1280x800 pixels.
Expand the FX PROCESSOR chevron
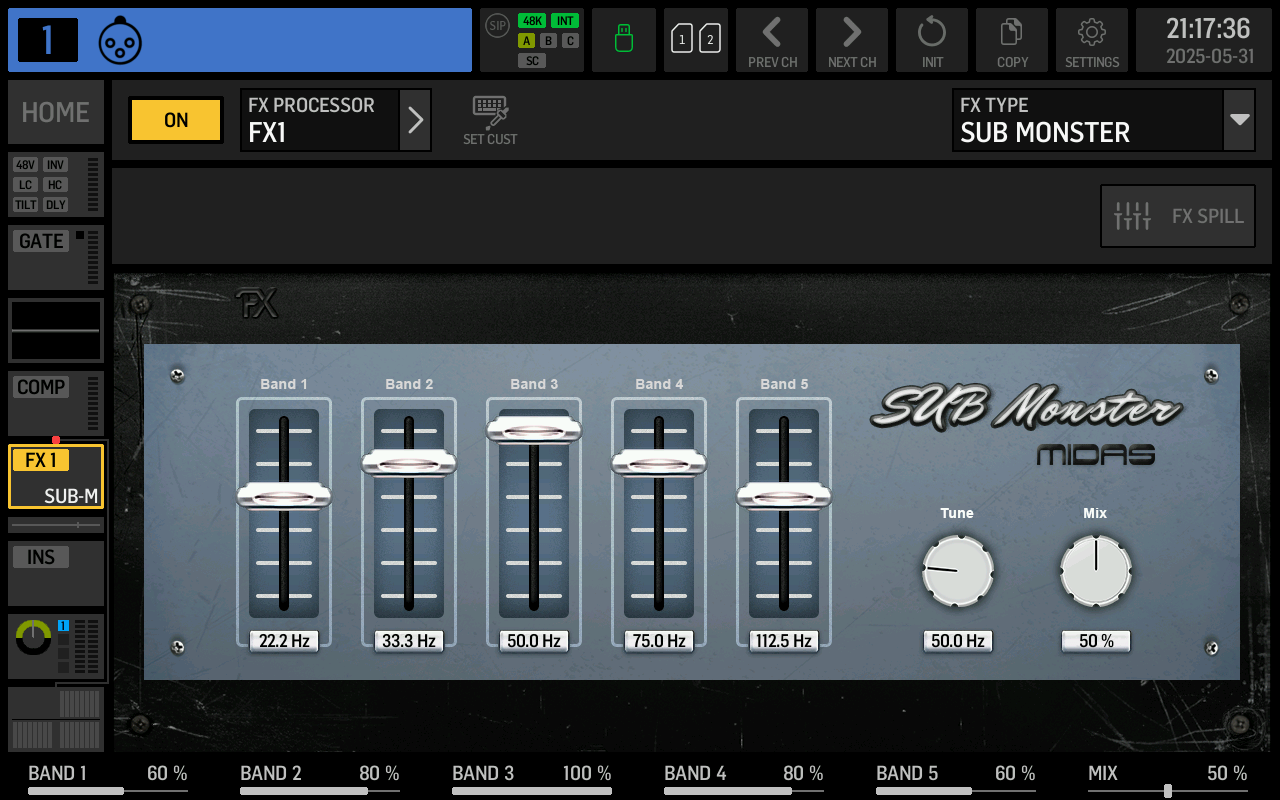tap(416, 120)
